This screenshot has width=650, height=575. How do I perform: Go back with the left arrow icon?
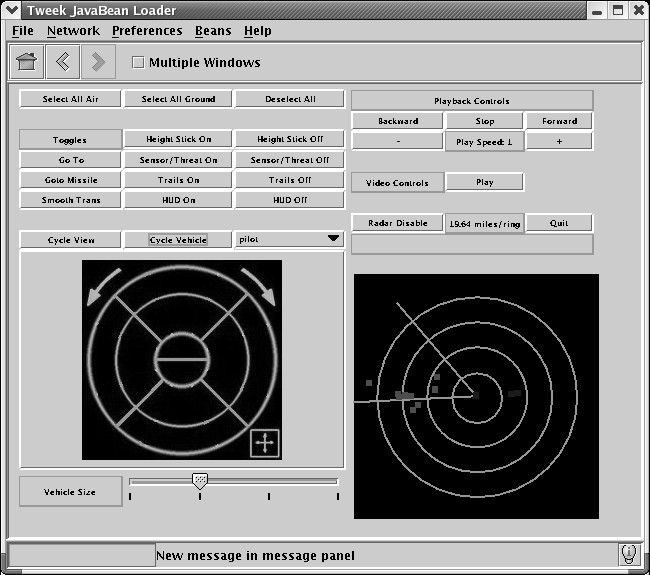click(63, 62)
